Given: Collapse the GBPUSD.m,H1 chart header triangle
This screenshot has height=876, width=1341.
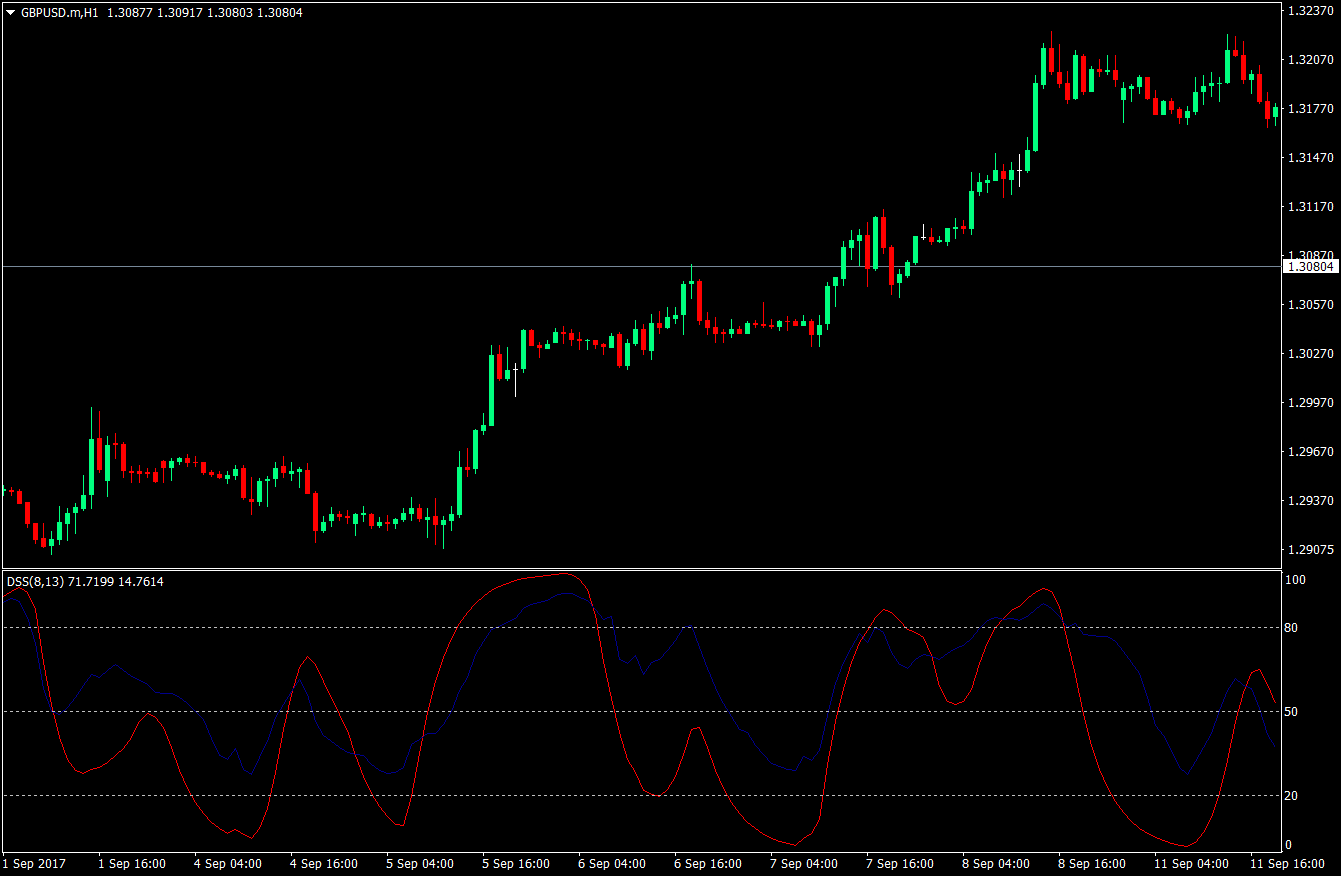Looking at the screenshot, I should (10, 13).
